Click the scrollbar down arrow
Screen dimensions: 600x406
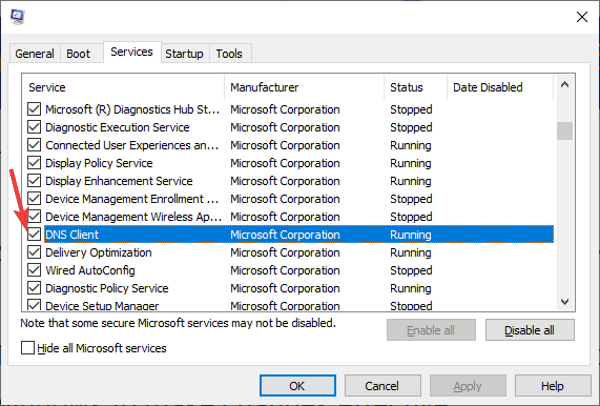[x=565, y=301]
